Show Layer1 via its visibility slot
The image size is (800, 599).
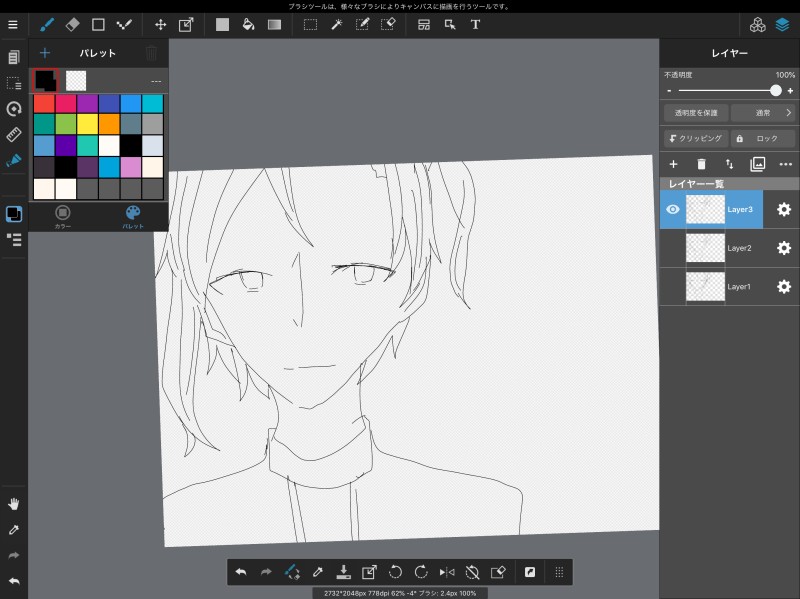[673, 287]
